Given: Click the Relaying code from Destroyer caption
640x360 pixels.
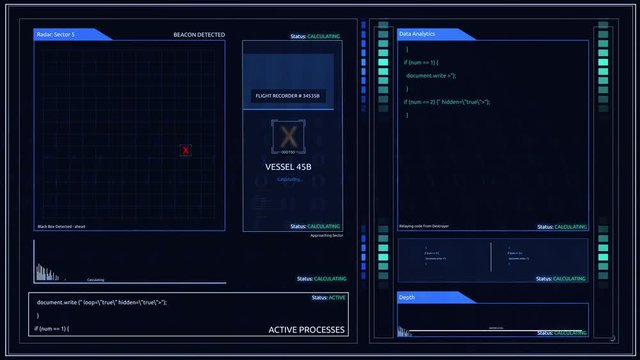Looking at the screenshot, I should pos(424,226).
